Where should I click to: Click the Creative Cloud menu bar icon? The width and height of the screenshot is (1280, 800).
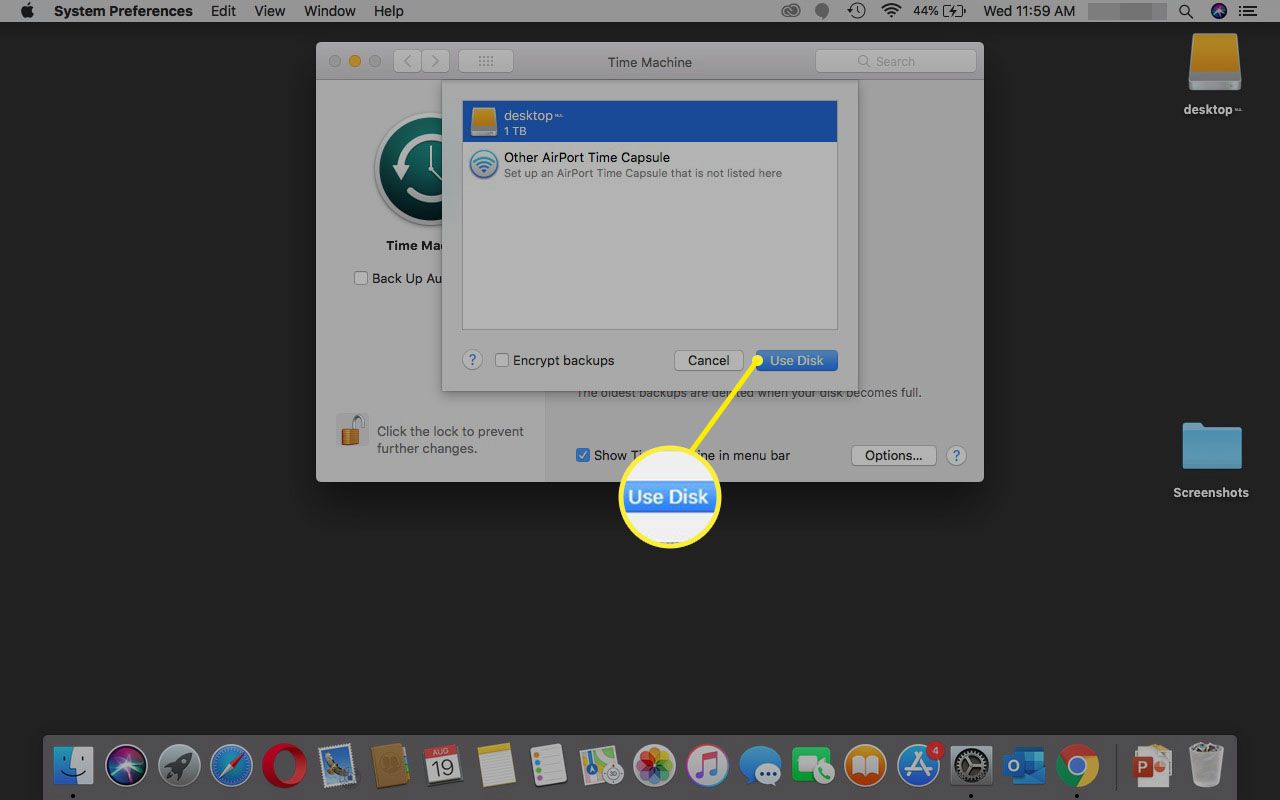point(790,11)
